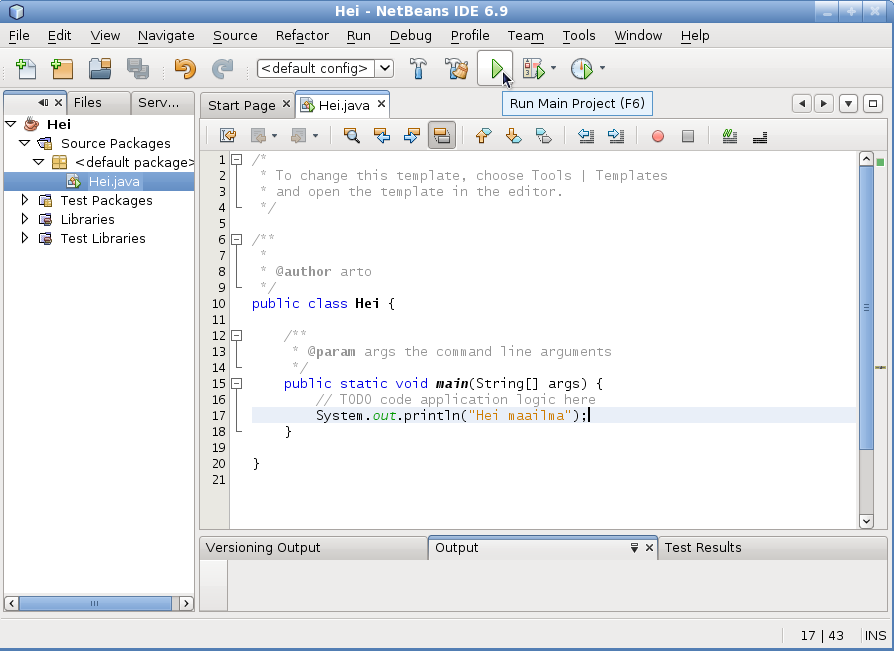
Task: Start macro recording with the red circle
Action: pos(657,136)
